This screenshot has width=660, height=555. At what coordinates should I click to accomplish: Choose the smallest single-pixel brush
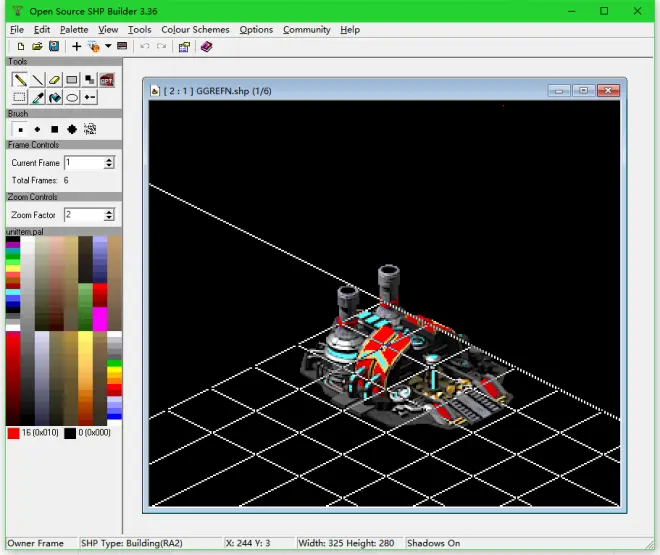click(20, 129)
